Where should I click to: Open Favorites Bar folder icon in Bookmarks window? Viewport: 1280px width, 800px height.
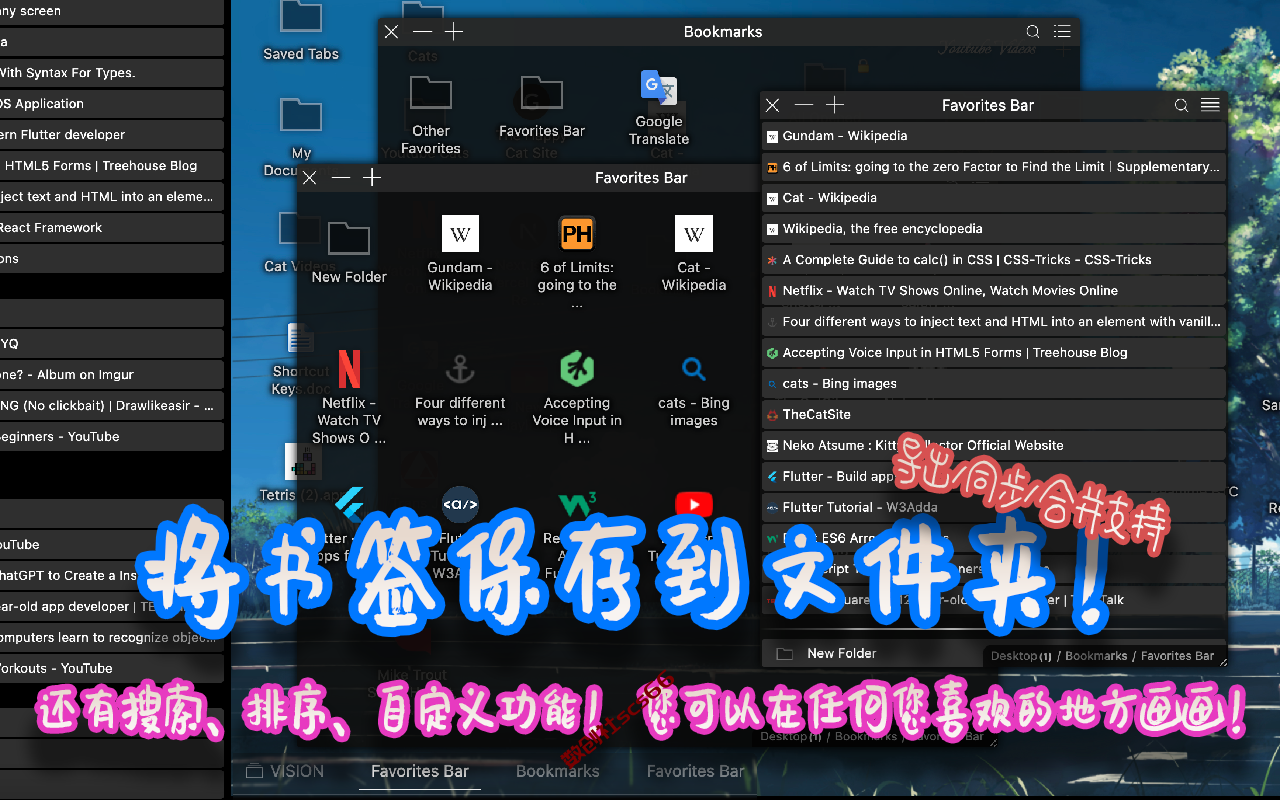(542, 93)
